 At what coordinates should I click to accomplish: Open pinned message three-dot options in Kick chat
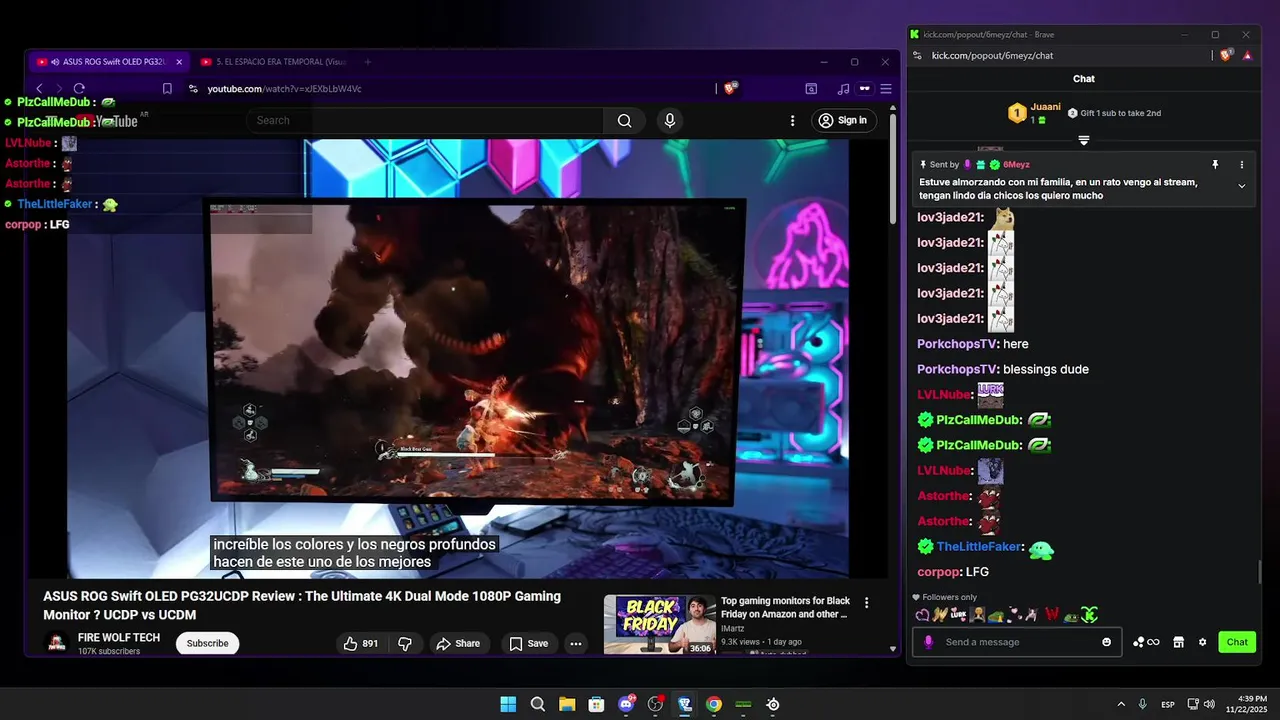click(1242, 164)
